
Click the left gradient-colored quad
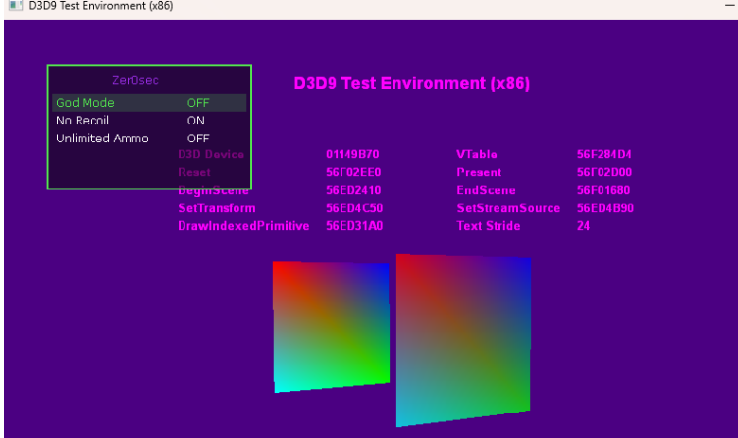[331, 325]
